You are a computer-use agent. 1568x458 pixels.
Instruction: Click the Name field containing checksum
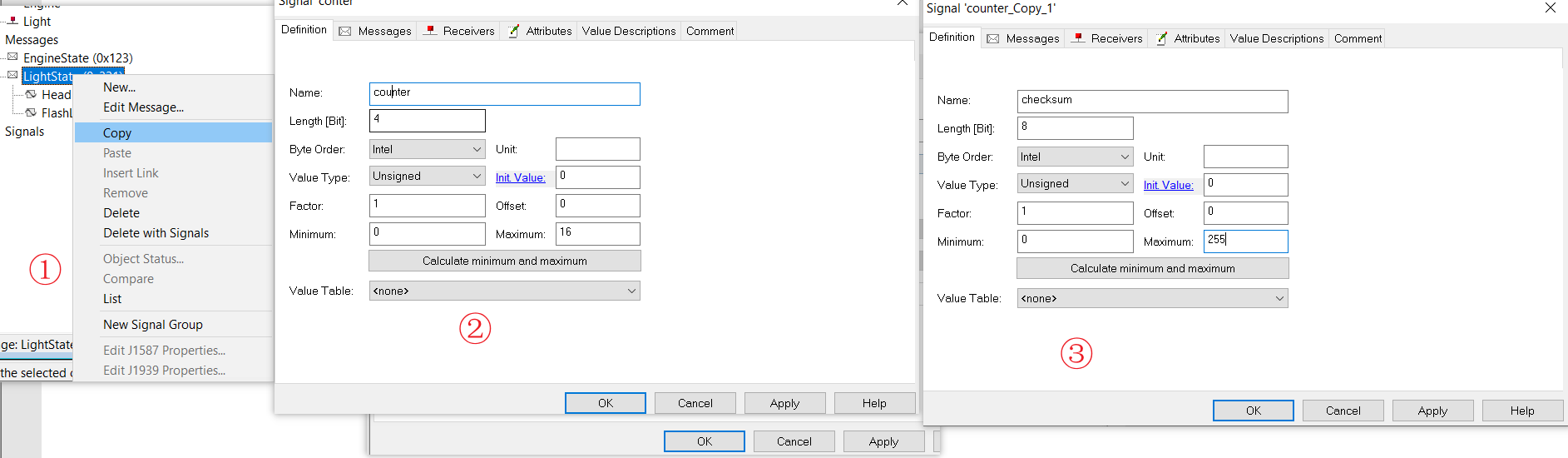point(1153,101)
